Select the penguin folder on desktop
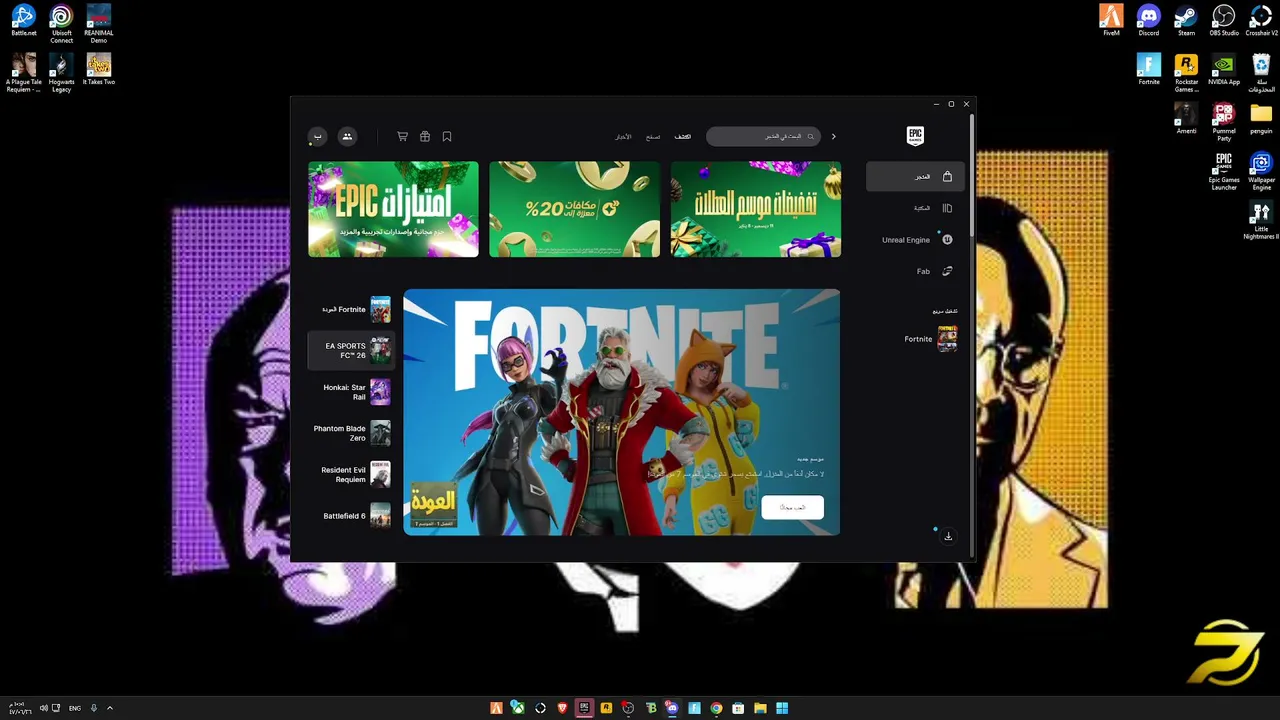This screenshot has height=720, width=1280. (1261, 119)
